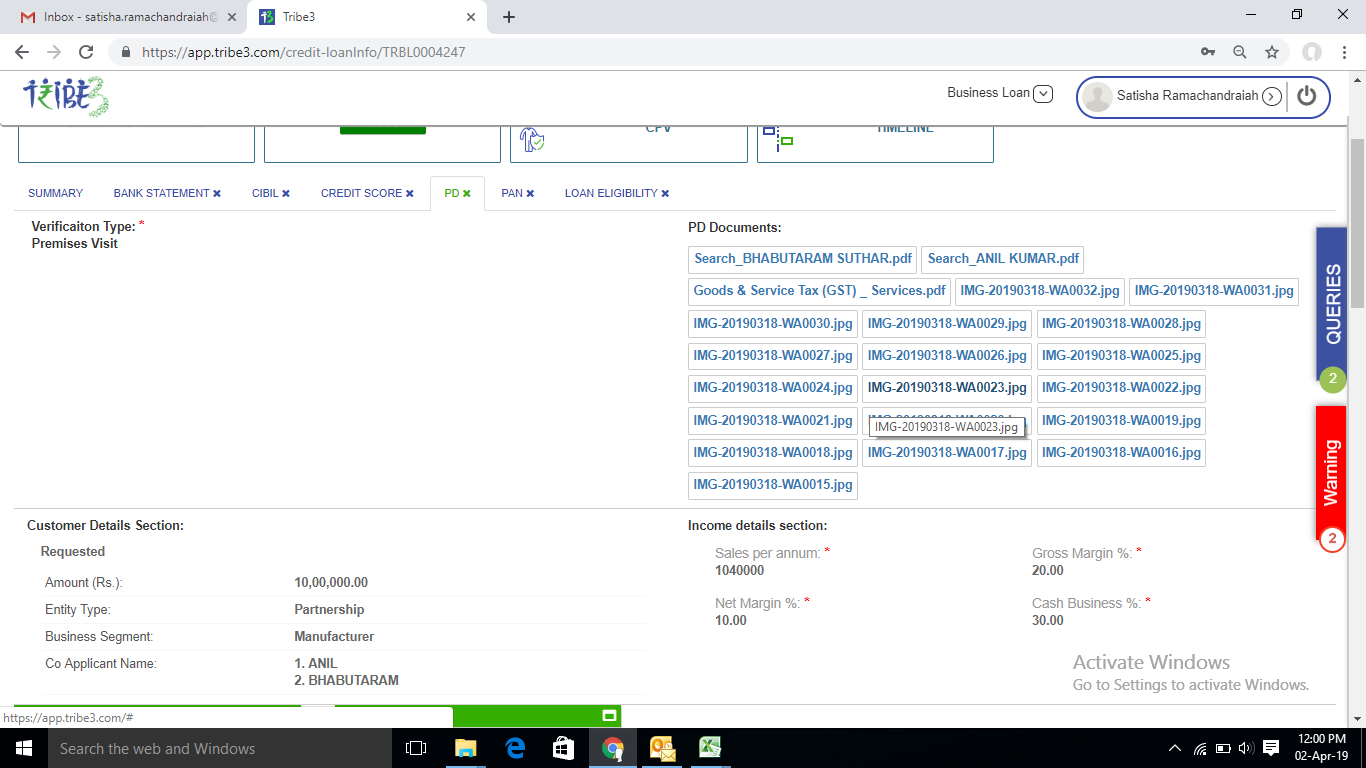Viewport: 1366px width, 768px height.
Task: Expand the Satisha Ramachandraiah user menu arrow
Action: pos(1271,96)
